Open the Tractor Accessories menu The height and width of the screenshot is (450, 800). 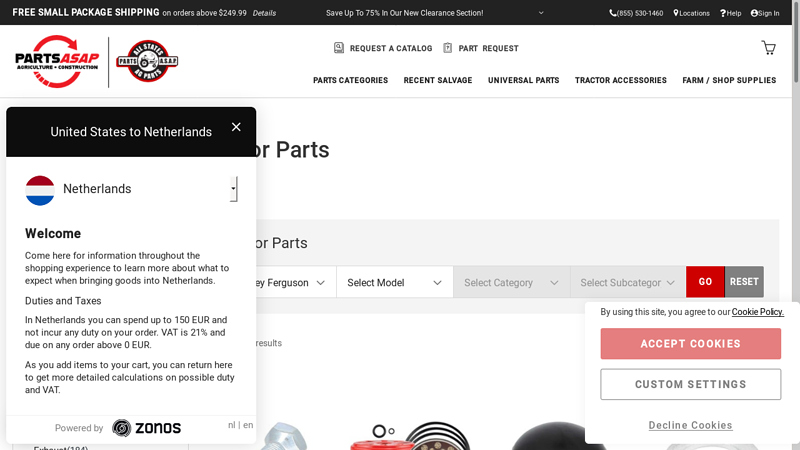pos(620,80)
